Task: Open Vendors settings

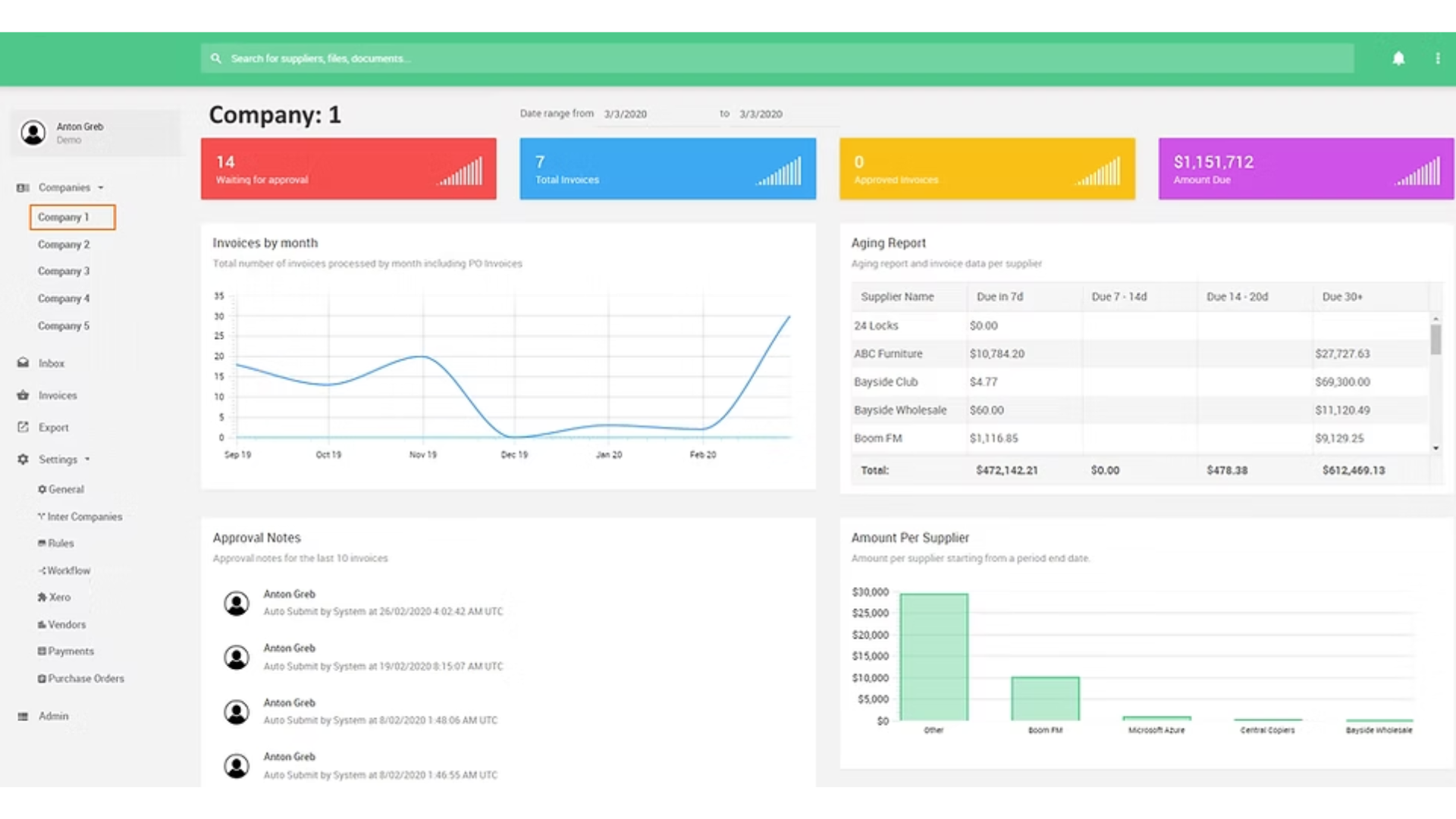Action: coord(62,624)
